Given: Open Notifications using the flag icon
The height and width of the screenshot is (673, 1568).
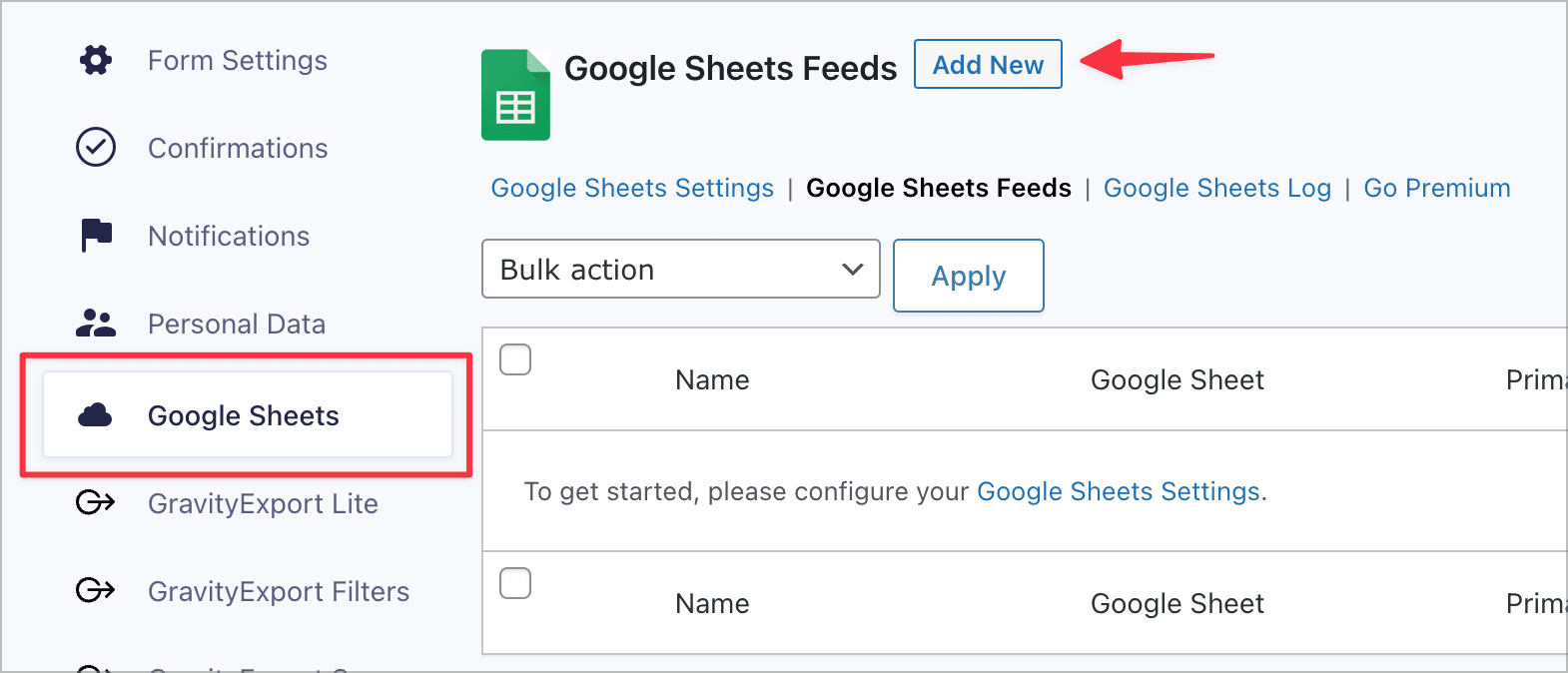Looking at the screenshot, I should point(95,236).
